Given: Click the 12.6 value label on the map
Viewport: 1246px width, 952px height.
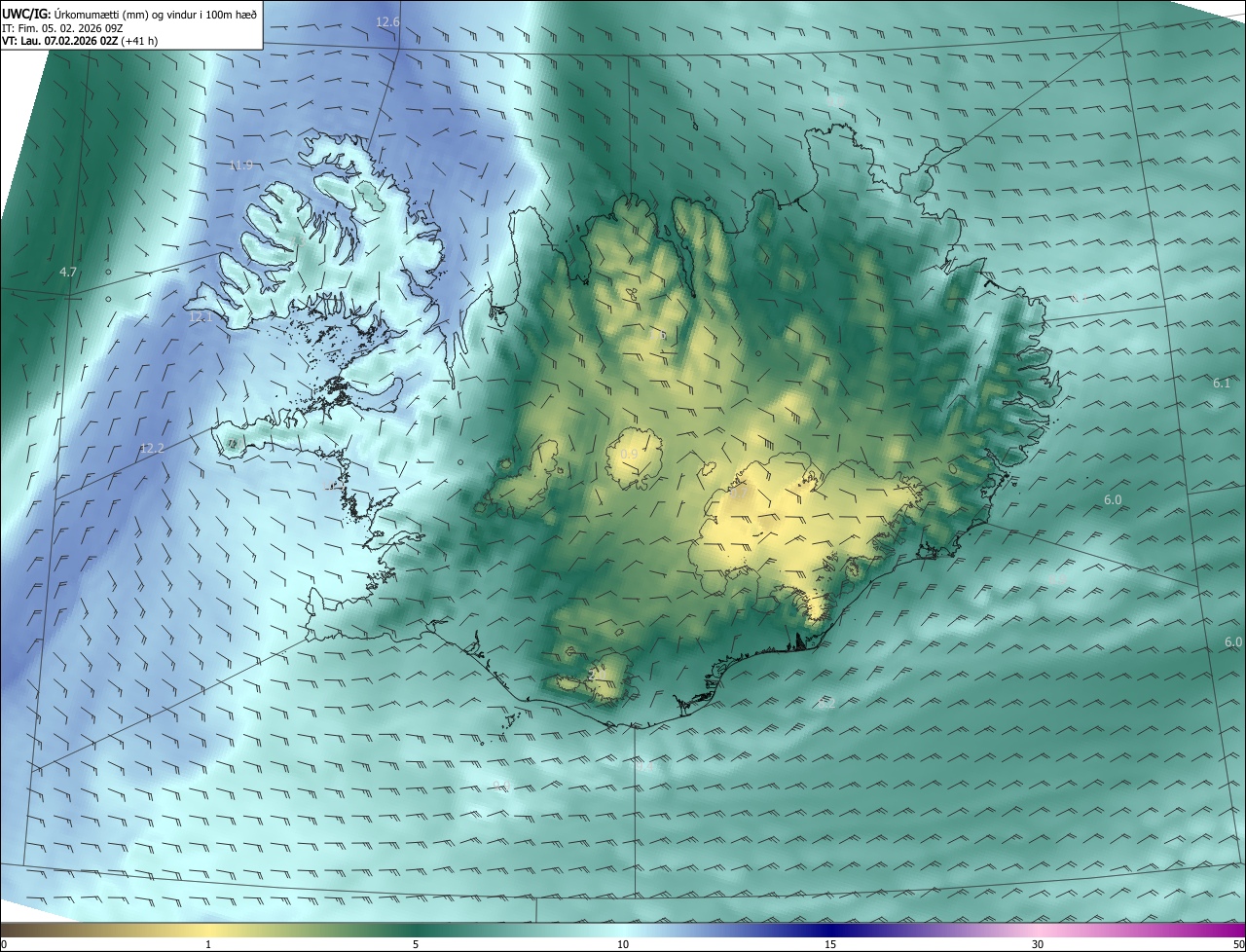Looking at the screenshot, I should (387, 21).
